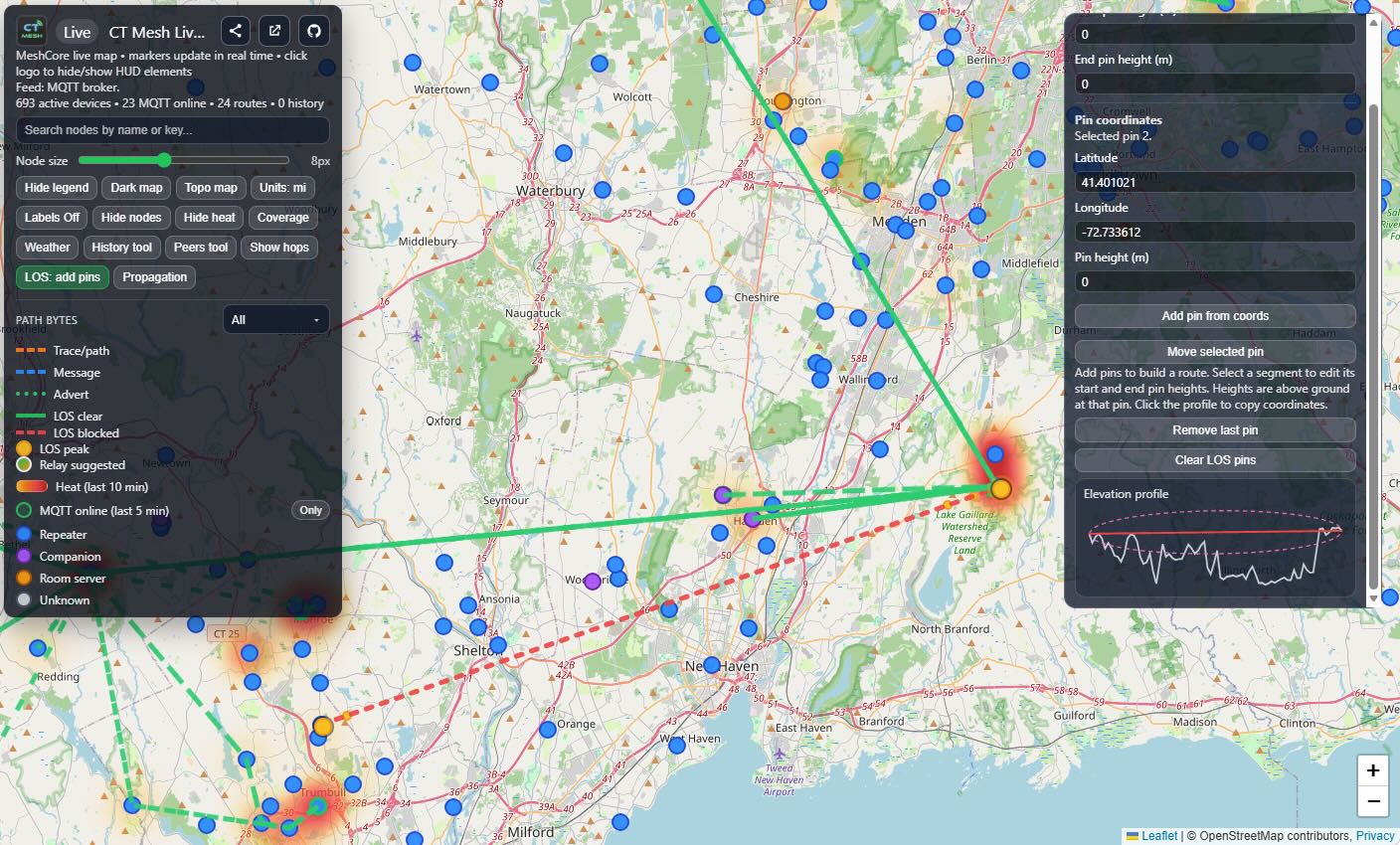Click the LOS panel scrollbar thumb
This screenshot has width=1400, height=845.
point(1373,345)
